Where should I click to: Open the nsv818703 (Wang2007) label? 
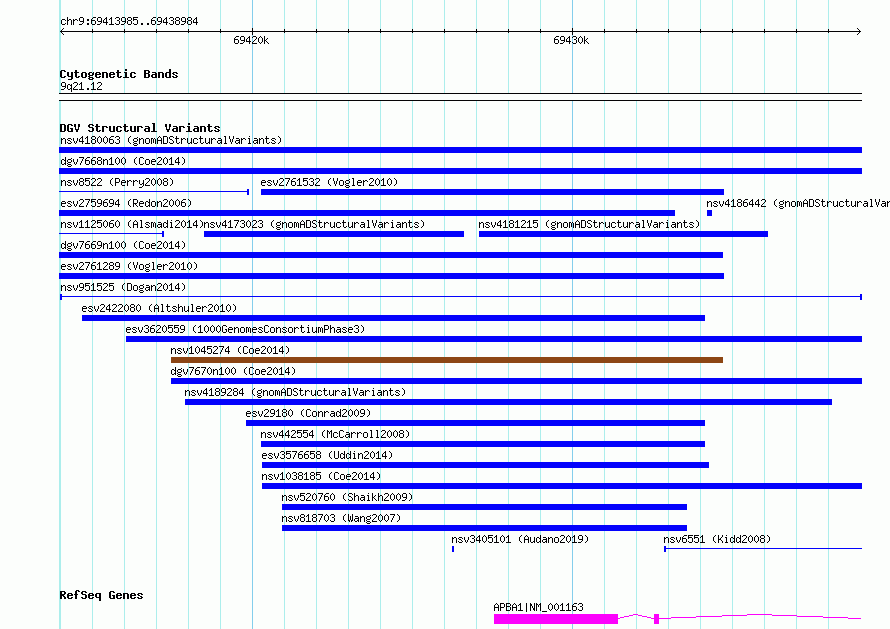341,518
